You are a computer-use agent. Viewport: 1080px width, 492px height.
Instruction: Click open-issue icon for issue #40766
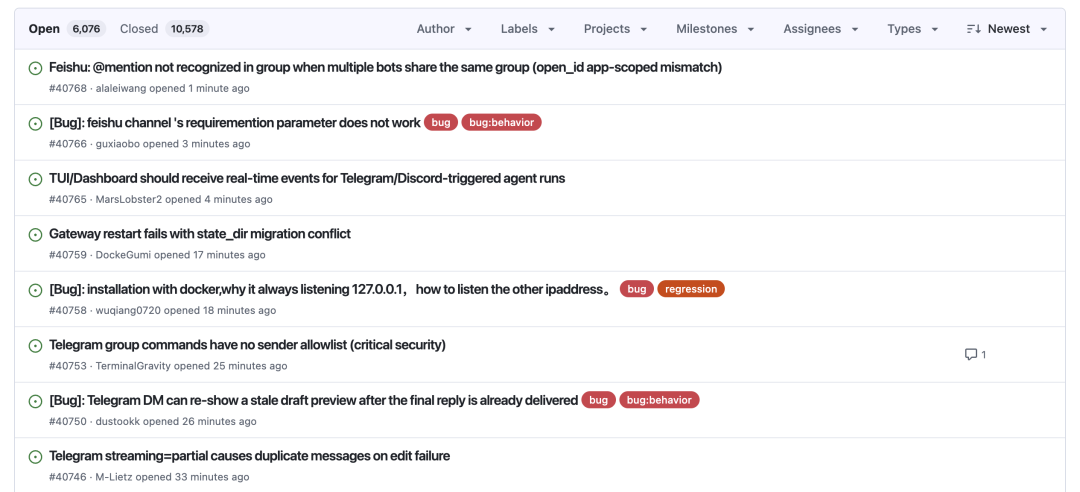pyautogui.click(x=35, y=123)
